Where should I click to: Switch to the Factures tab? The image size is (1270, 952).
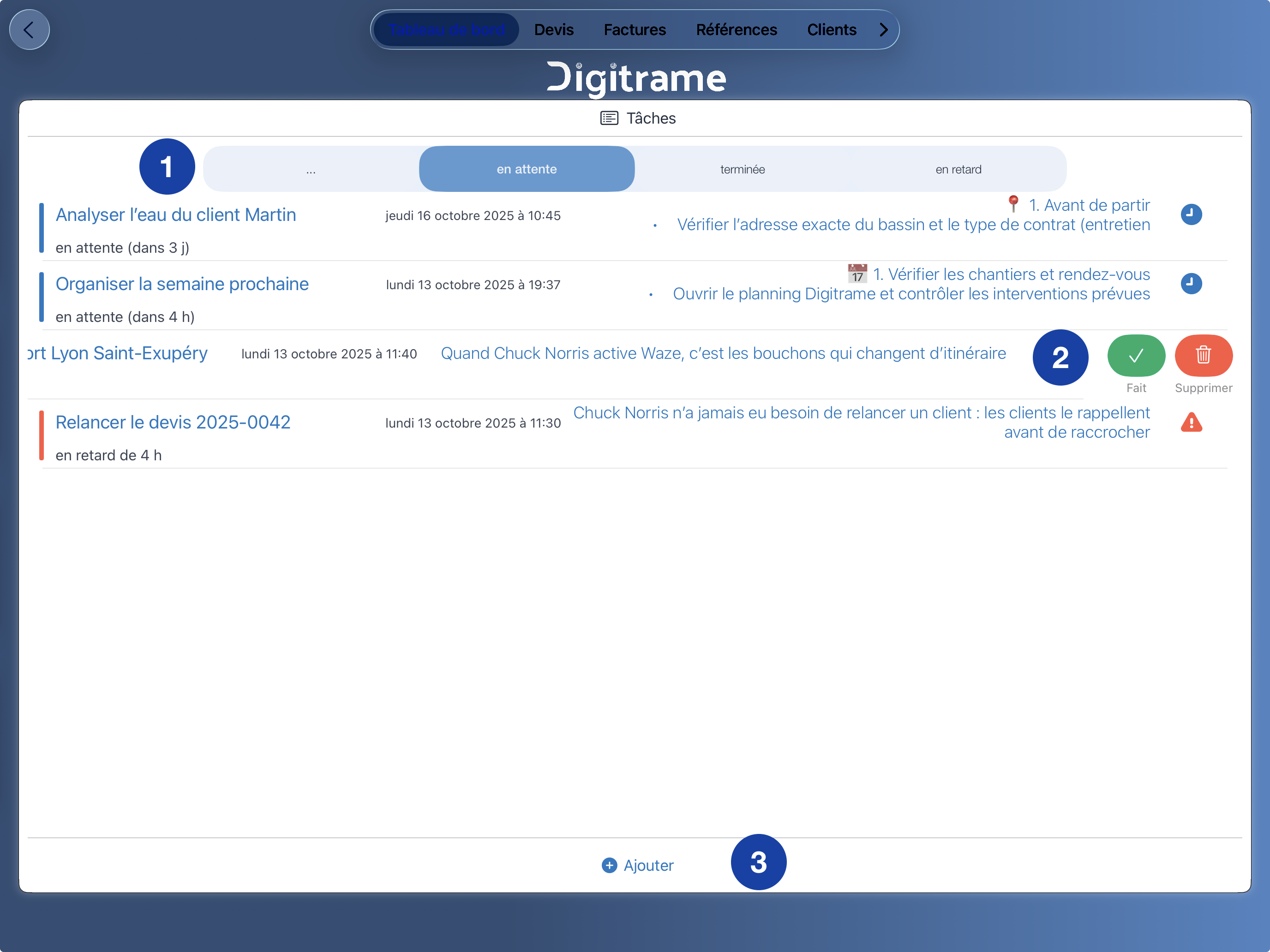point(634,30)
